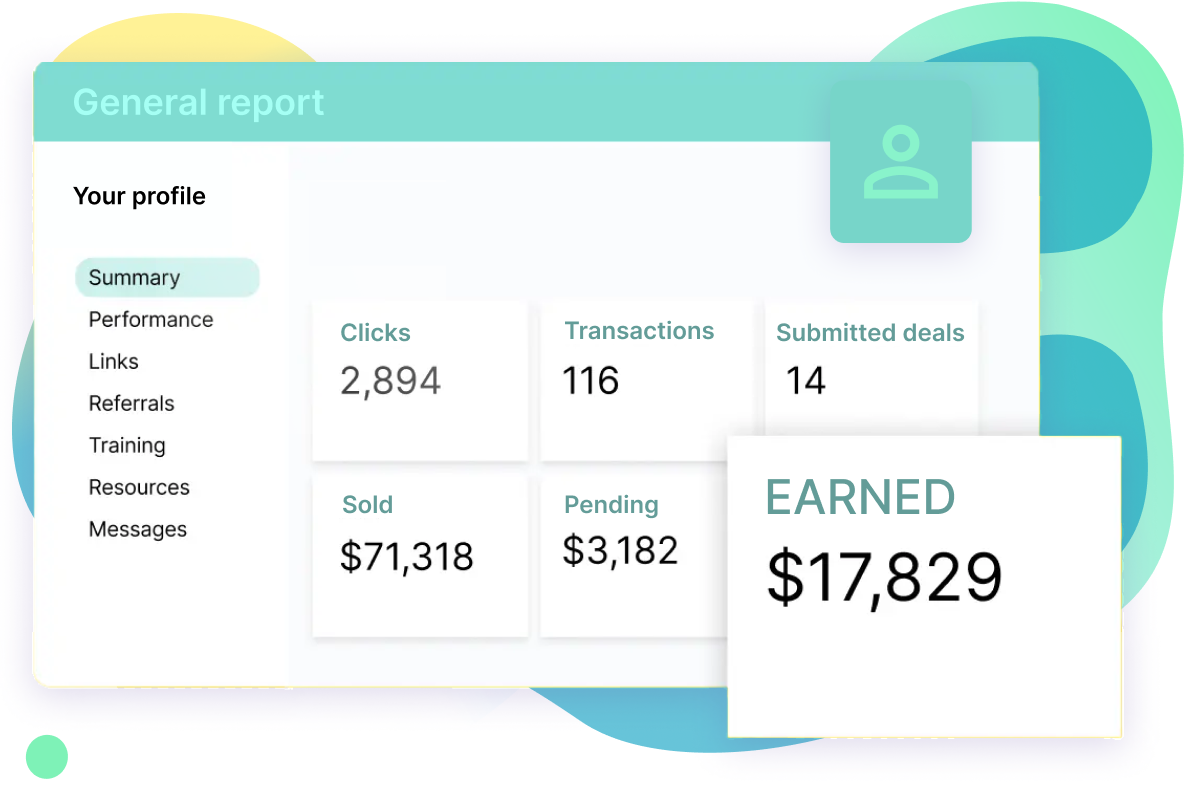
Task: Open the Performance section
Action: click(151, 320)
